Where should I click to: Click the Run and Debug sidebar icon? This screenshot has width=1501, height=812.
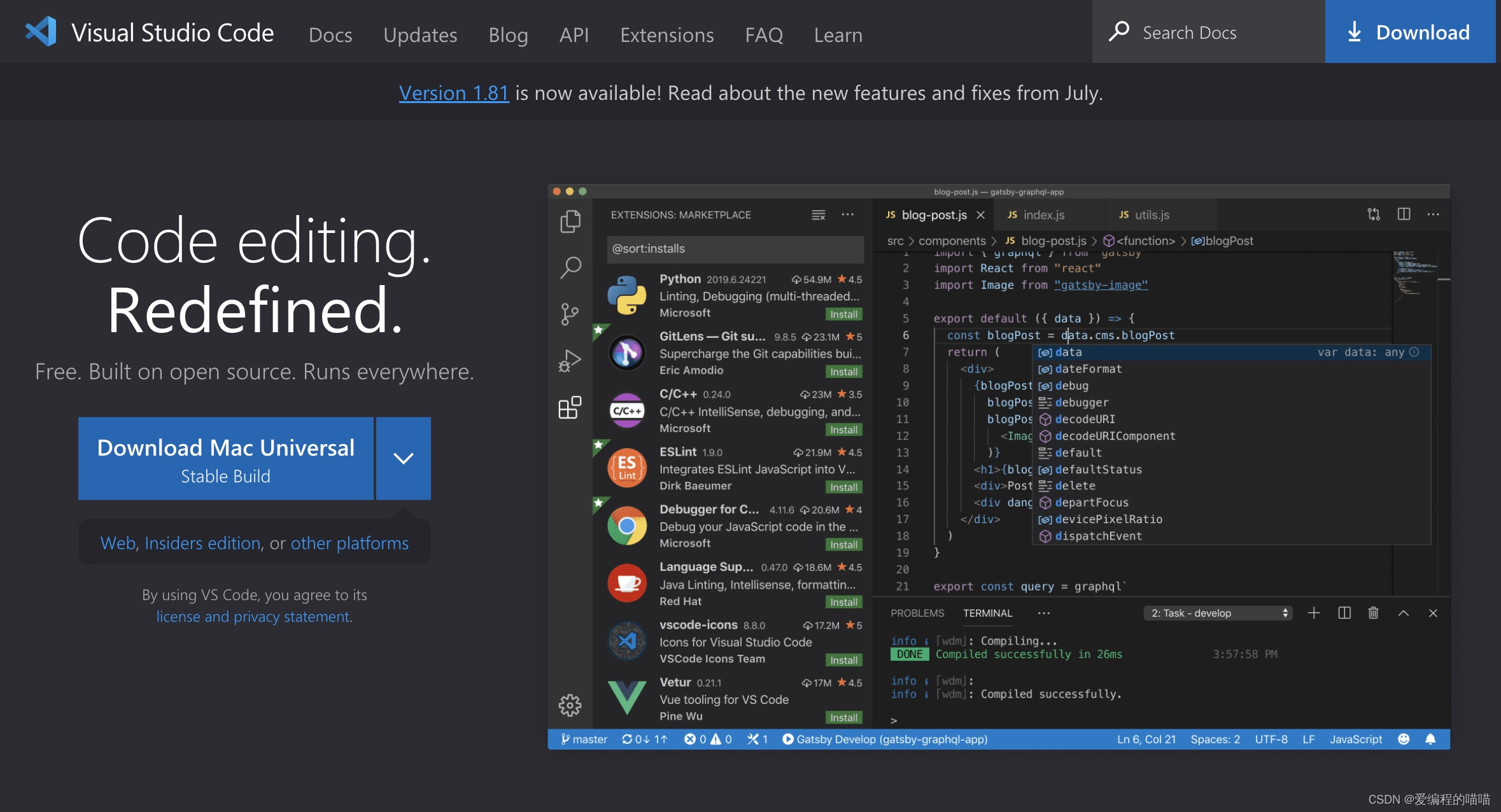click(568, 358)
